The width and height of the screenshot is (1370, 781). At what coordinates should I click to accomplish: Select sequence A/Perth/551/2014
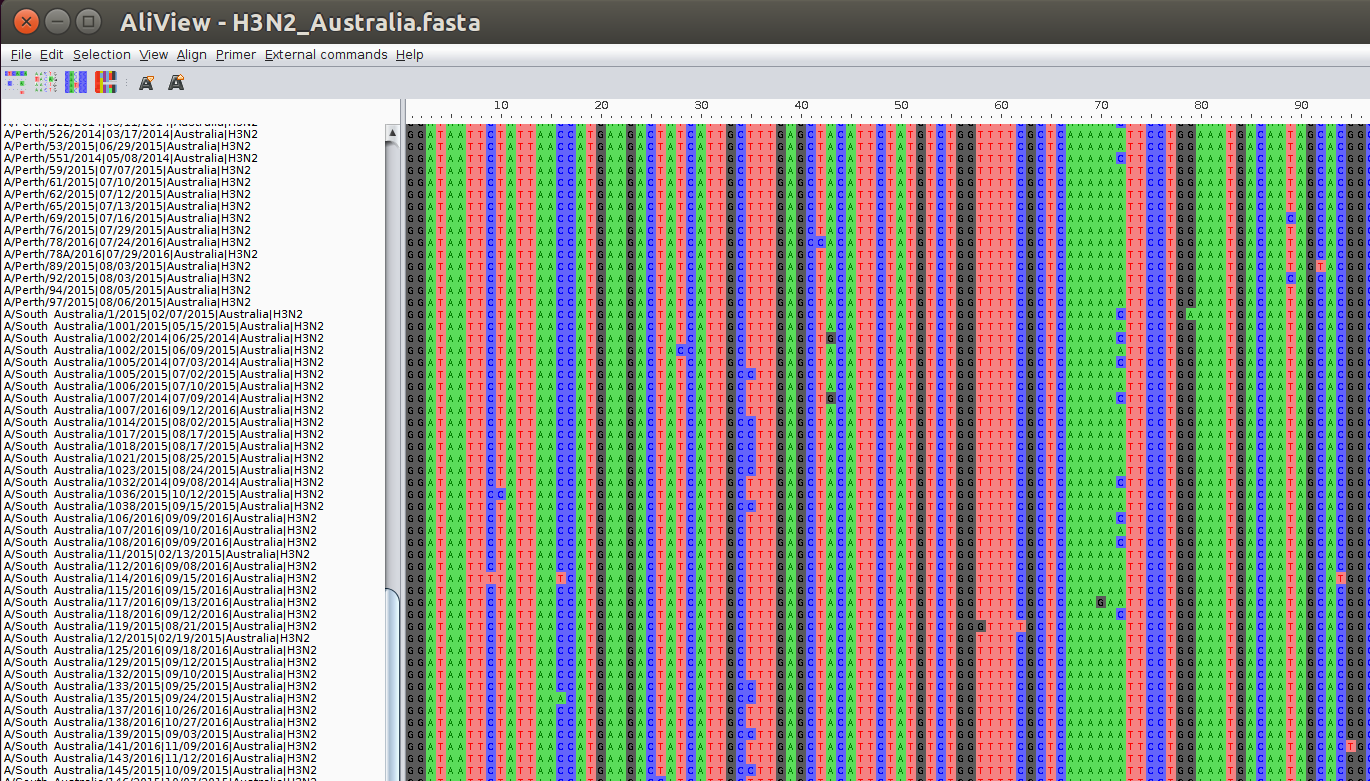131,158
